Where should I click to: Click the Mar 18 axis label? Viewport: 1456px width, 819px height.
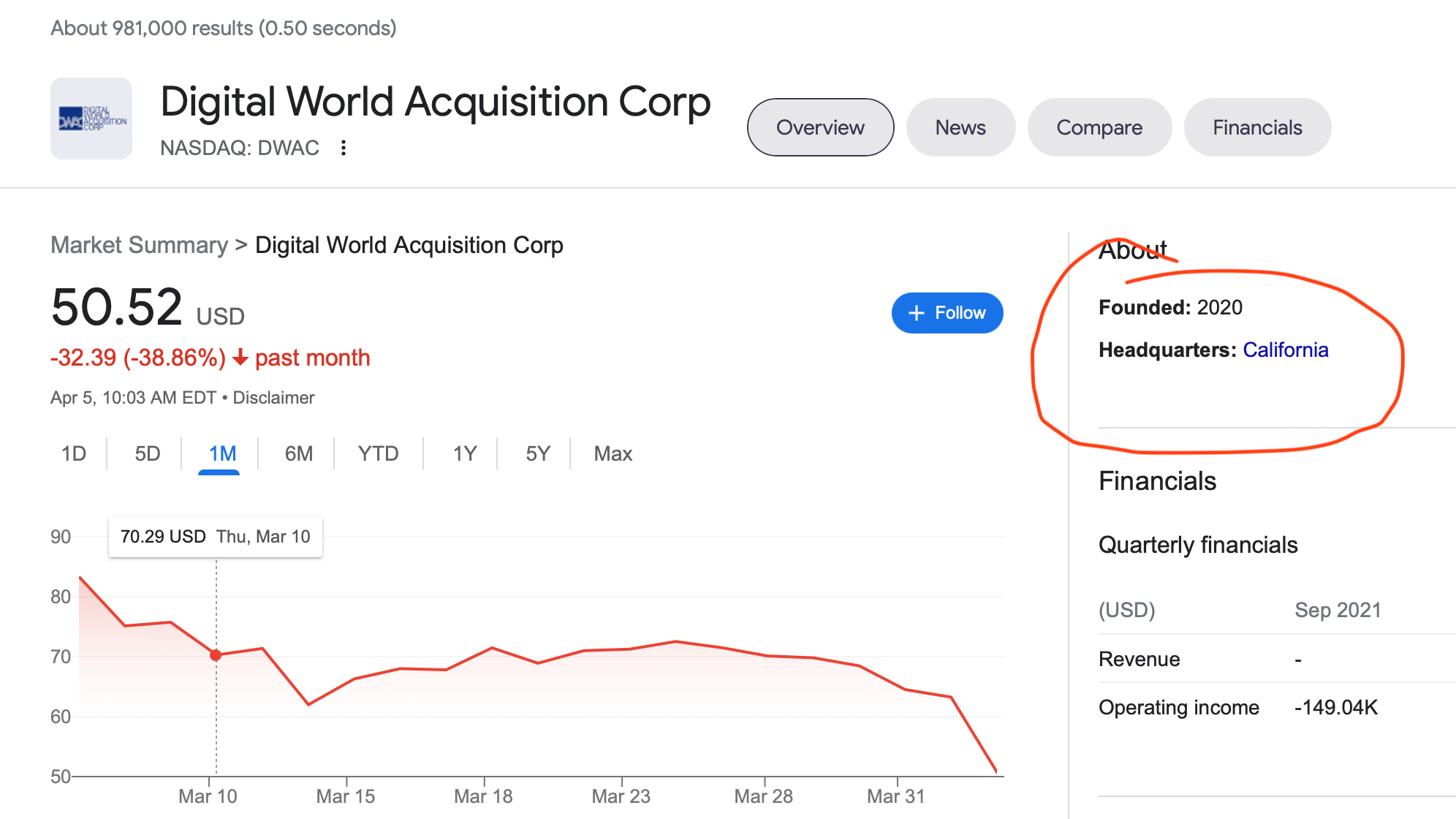coord(483,796)
